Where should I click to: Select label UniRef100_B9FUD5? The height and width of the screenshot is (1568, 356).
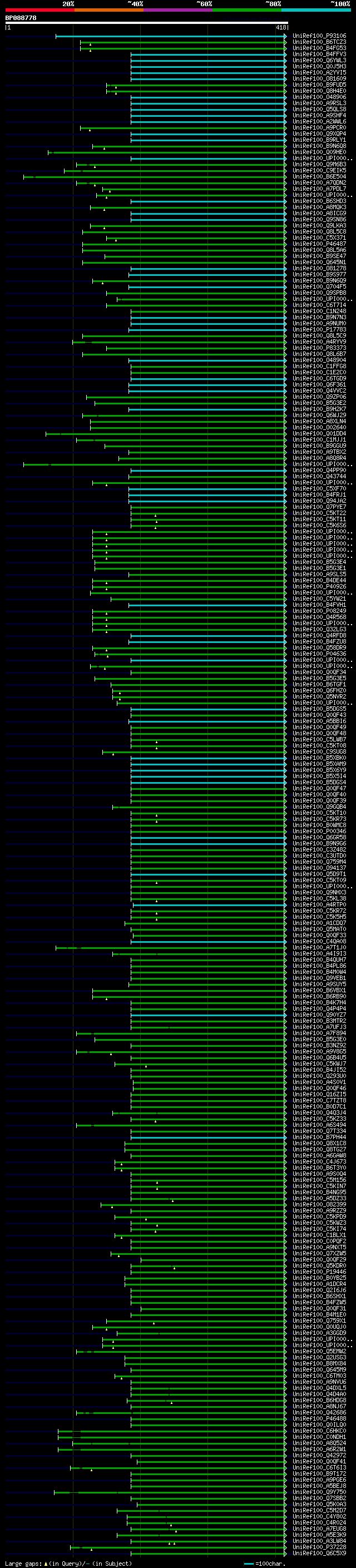pyautogui.click(x=319, y=85)
